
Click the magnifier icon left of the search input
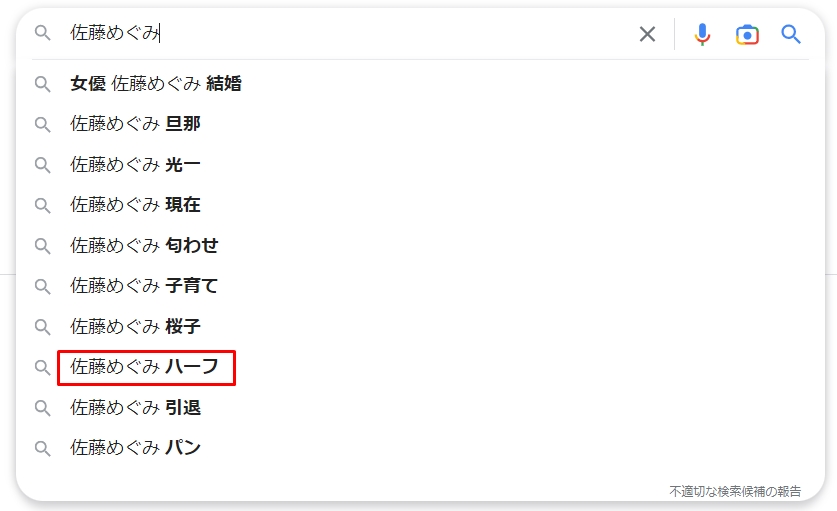[43, 33]
